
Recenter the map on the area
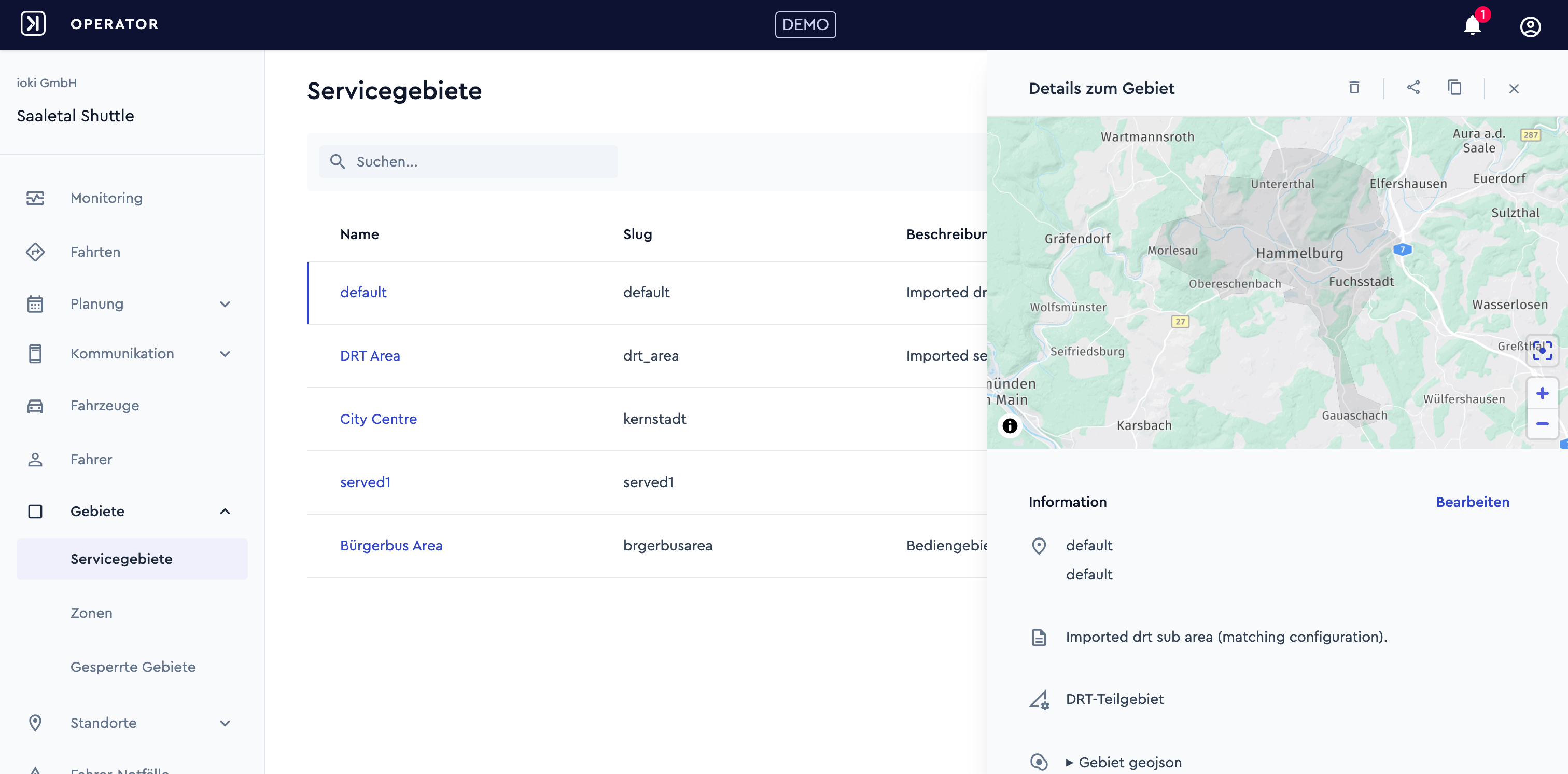[1542, 350]
